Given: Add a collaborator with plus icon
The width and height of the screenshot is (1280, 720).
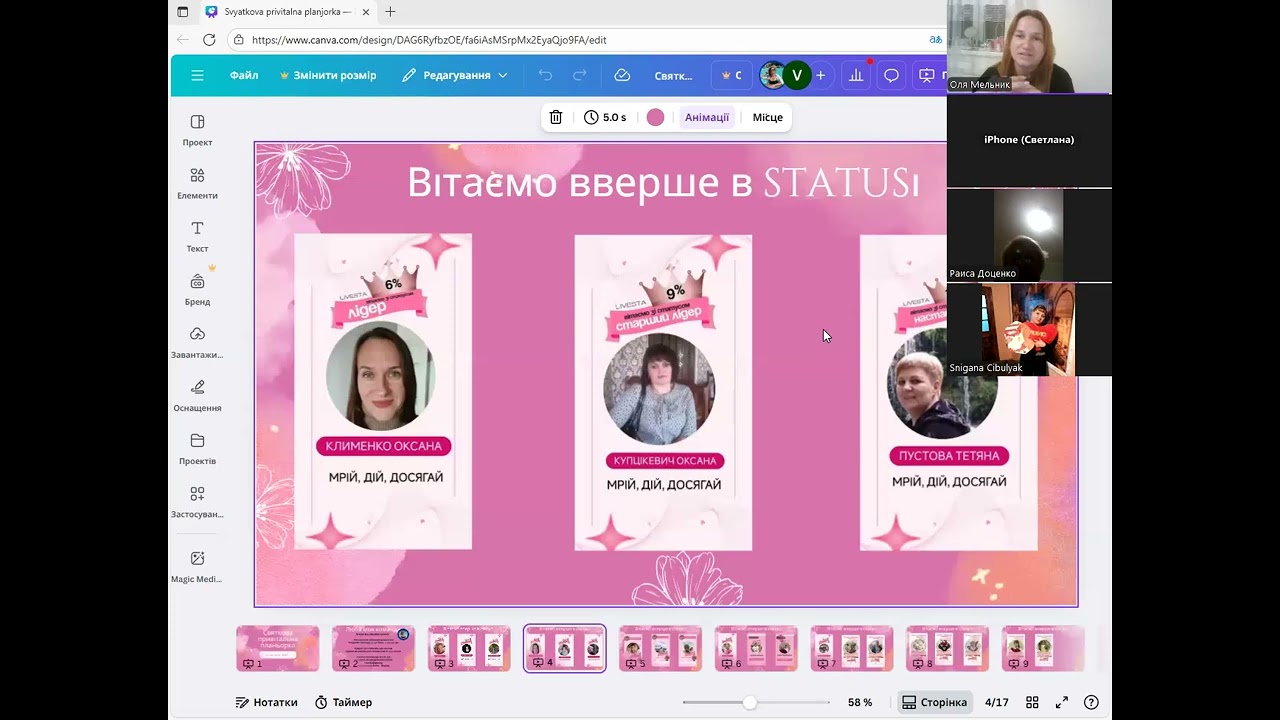Looking at the screenshot, I should 820,75.
